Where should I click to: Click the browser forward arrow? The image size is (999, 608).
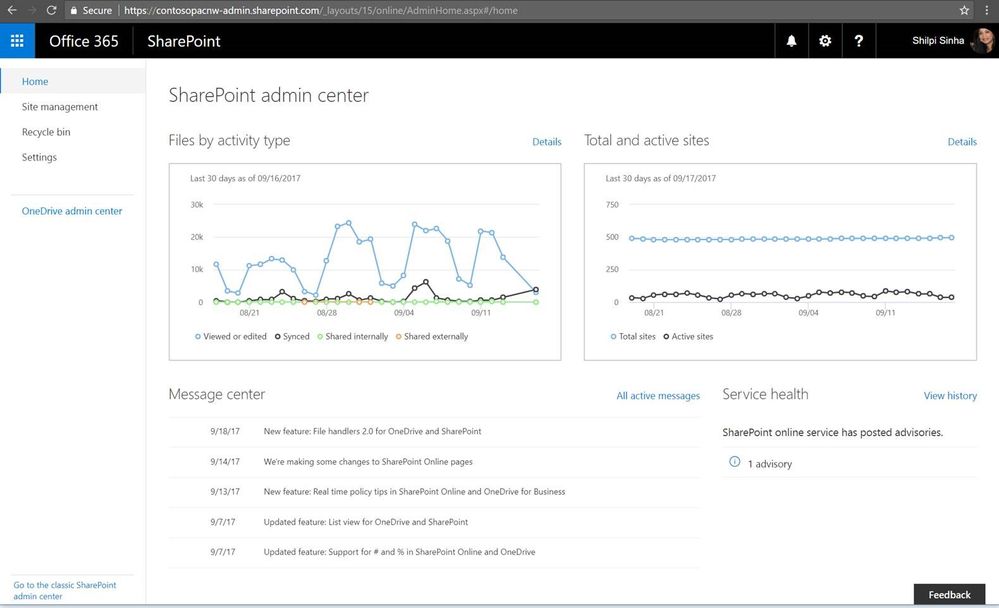pyautogui.click(x=32, y=10)
